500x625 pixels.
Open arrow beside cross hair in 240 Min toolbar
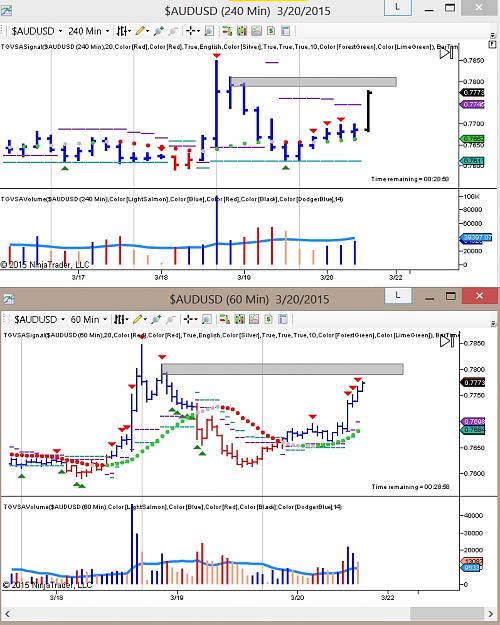(x=198, y=31)
